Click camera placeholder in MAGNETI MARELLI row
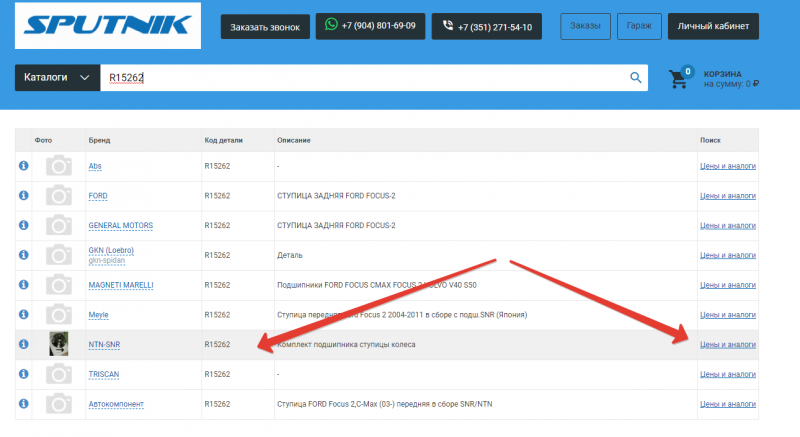Viewport: 800px width, 437px height. (x=59, y=285)
